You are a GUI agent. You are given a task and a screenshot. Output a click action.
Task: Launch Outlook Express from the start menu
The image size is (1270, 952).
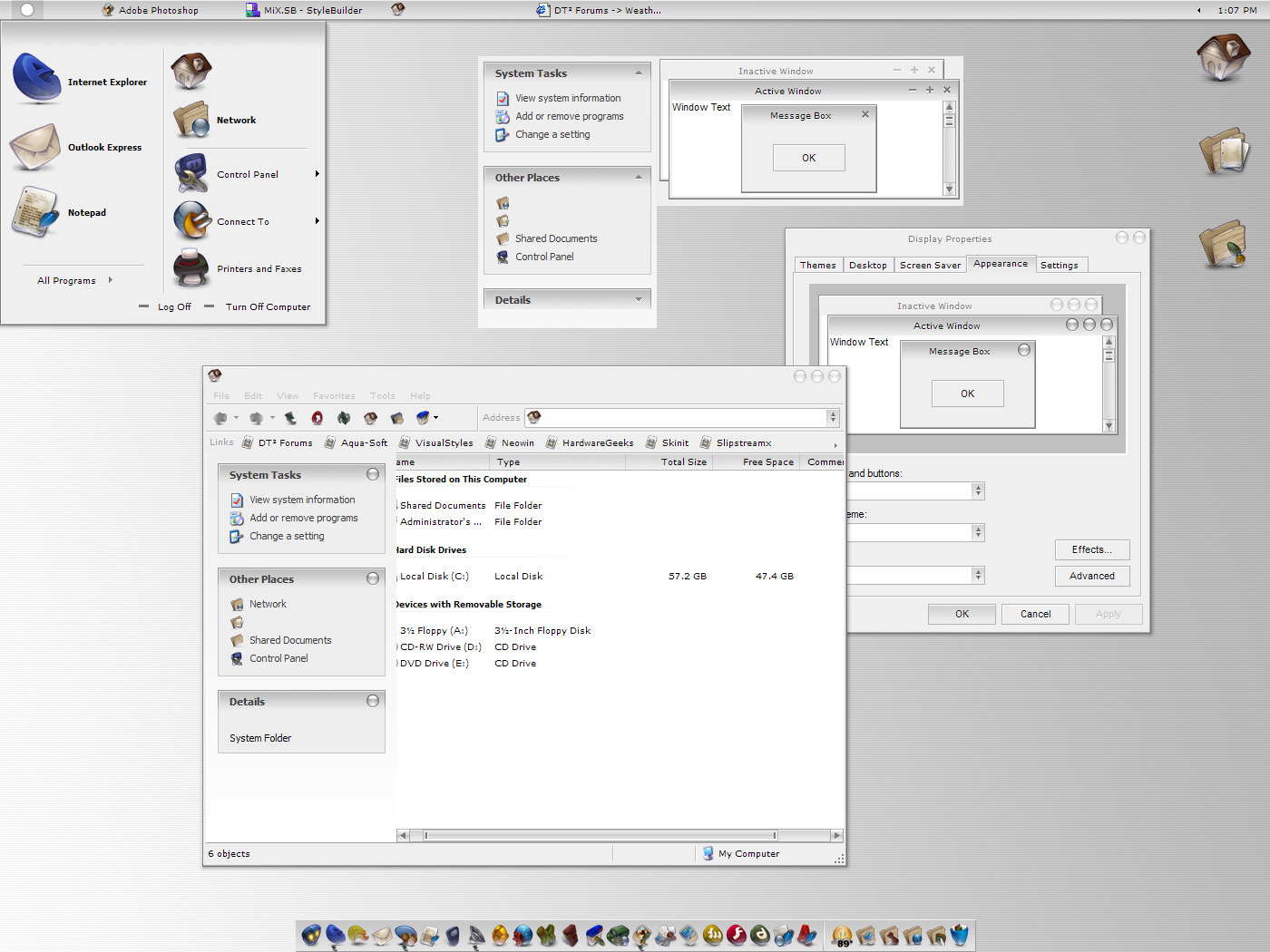76,147
